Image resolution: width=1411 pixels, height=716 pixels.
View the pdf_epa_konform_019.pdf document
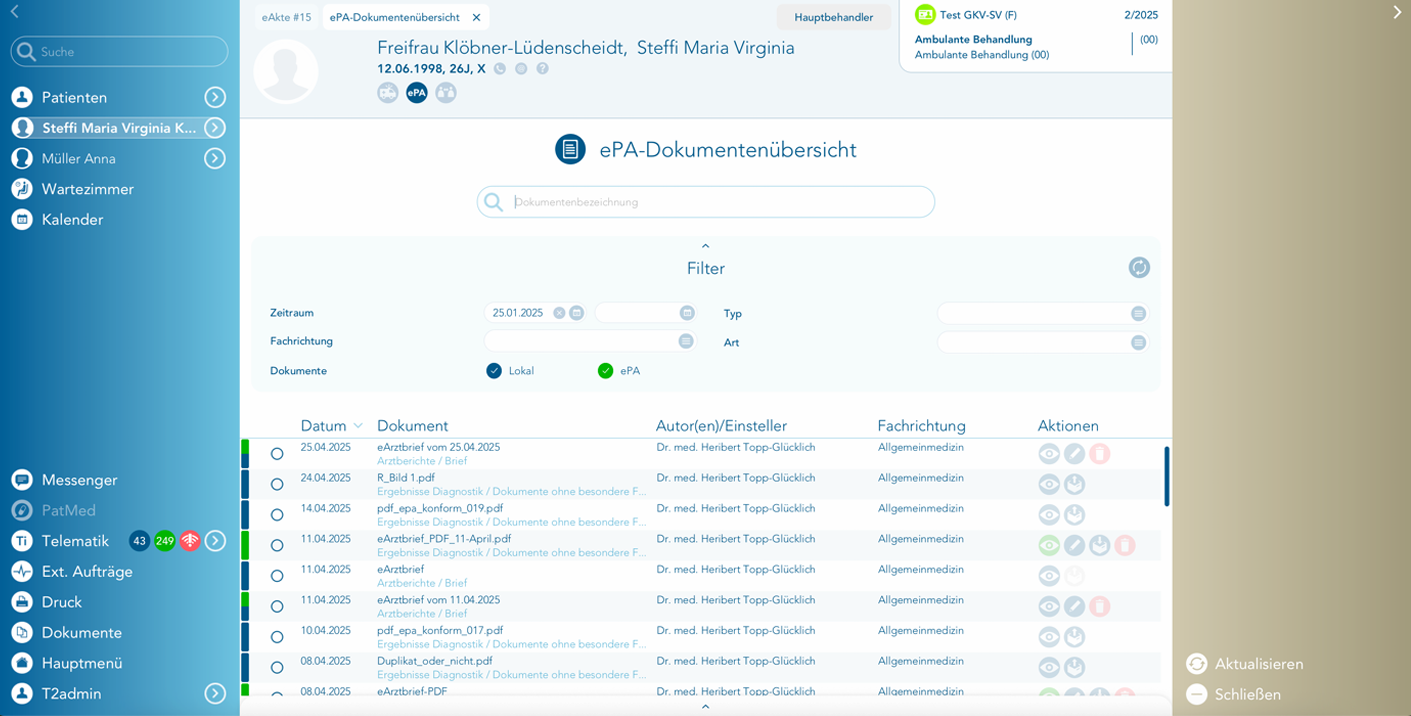pos(1049,515)
